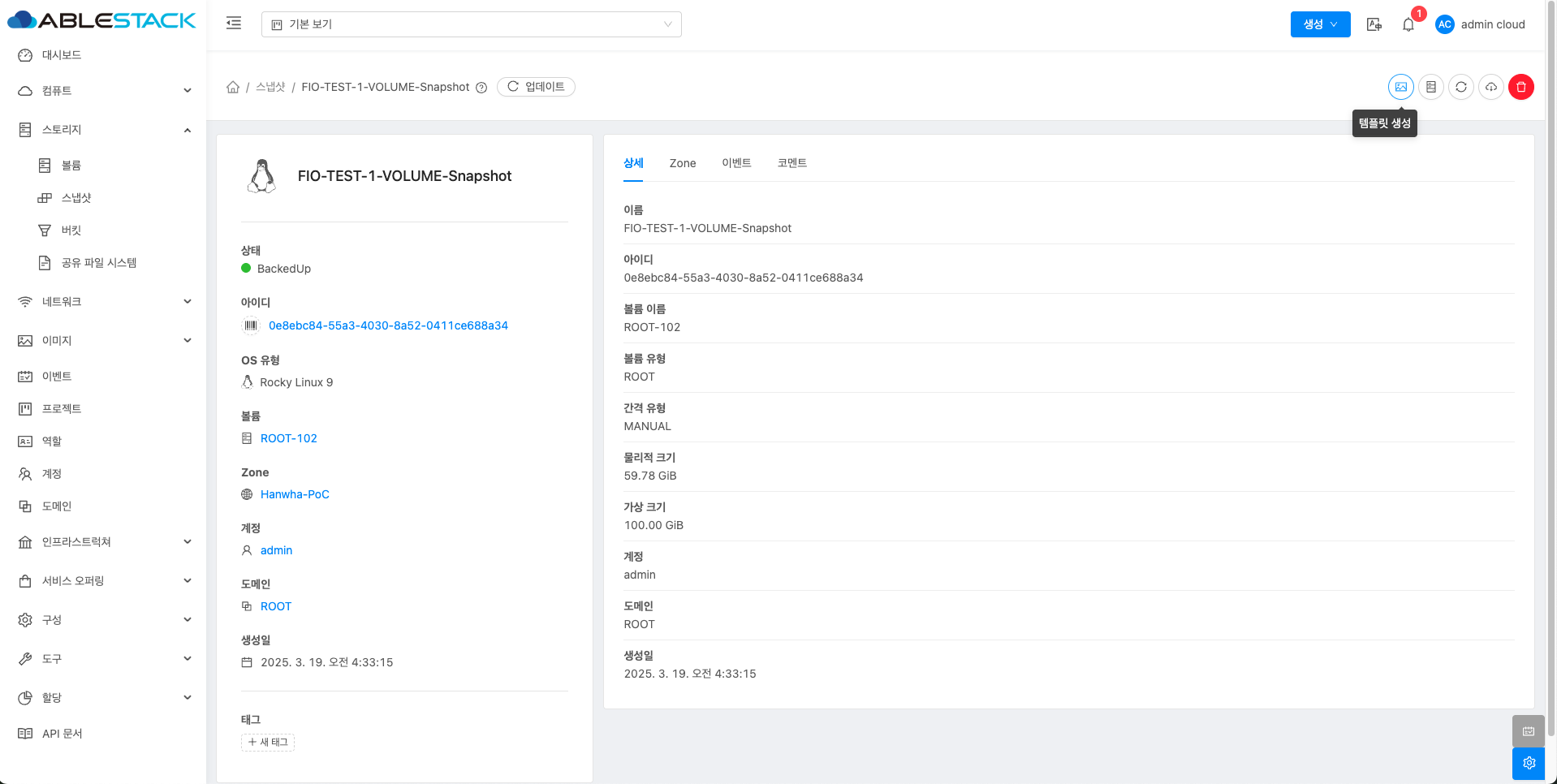1557x784 pixels.
Task: Click the cloud download snapshot icon
Action: [x=1490, y=87]
